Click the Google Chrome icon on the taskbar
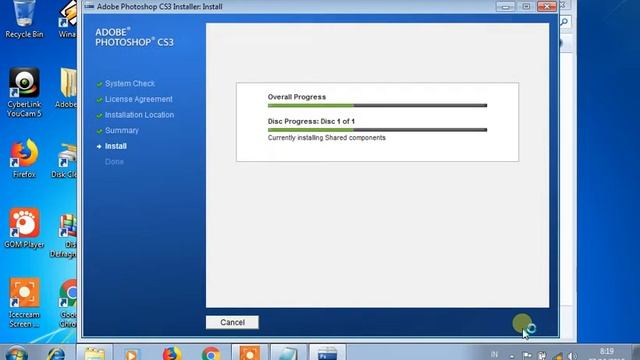 click(211, 353)
